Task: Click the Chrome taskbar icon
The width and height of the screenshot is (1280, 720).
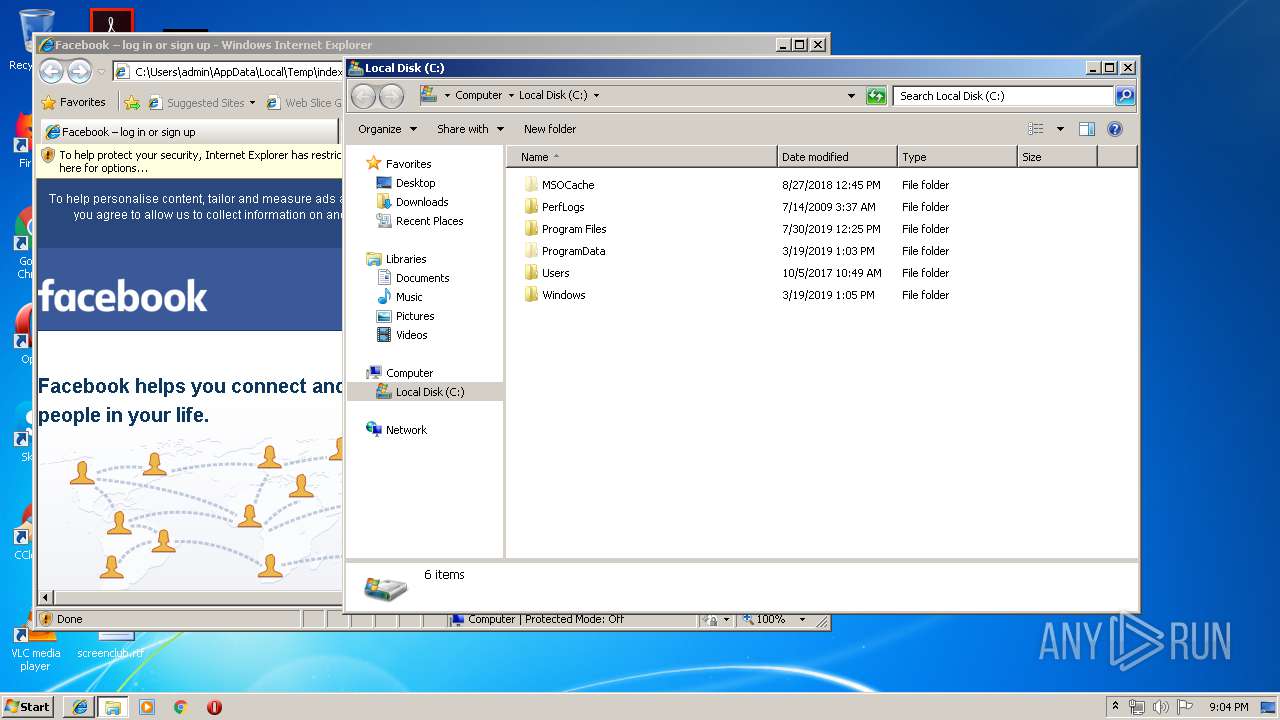Action: (180, 707)
